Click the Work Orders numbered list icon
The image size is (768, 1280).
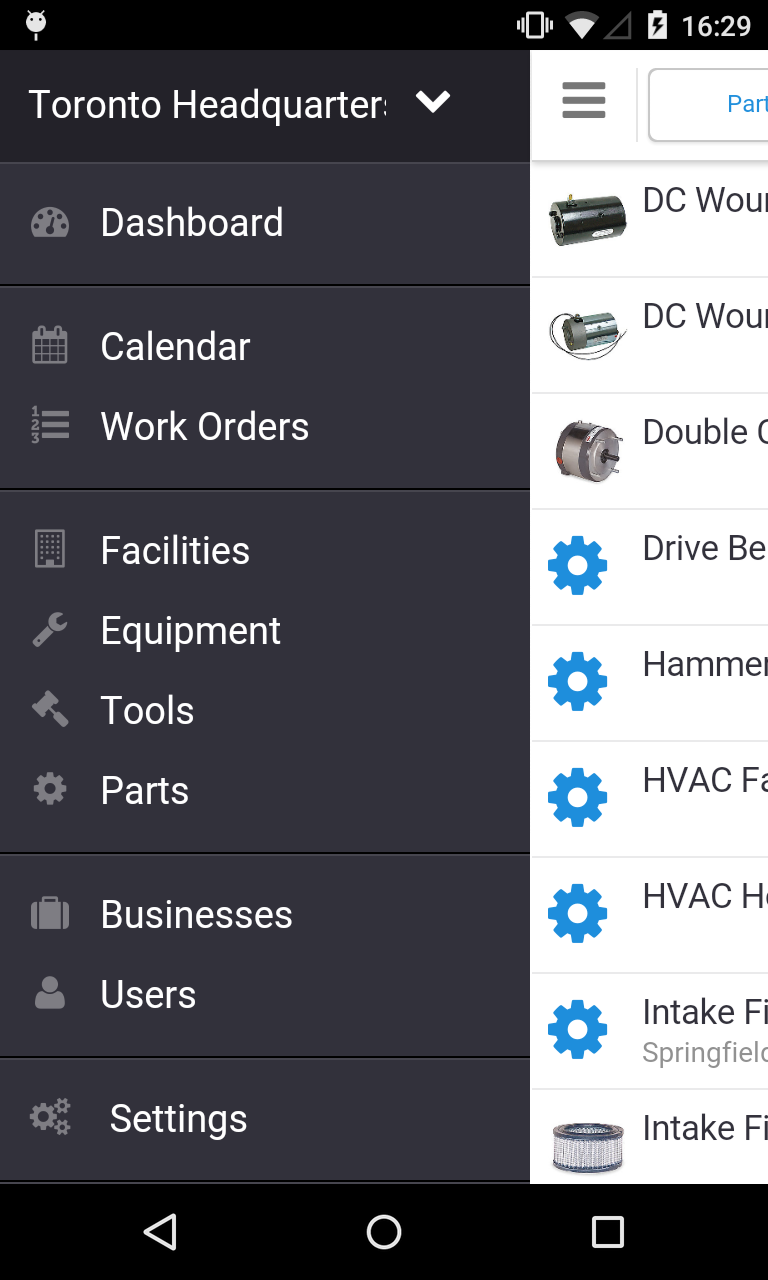point(50,426)
